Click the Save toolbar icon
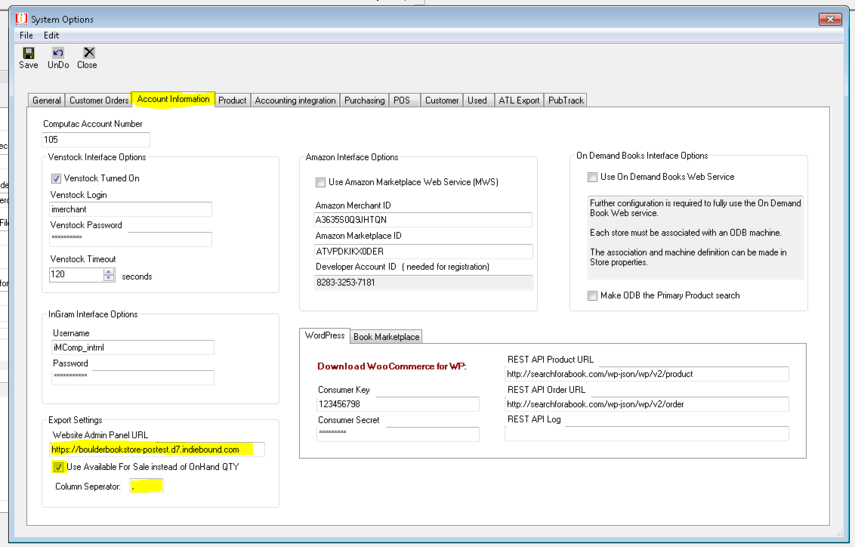 tap(28, 53)
